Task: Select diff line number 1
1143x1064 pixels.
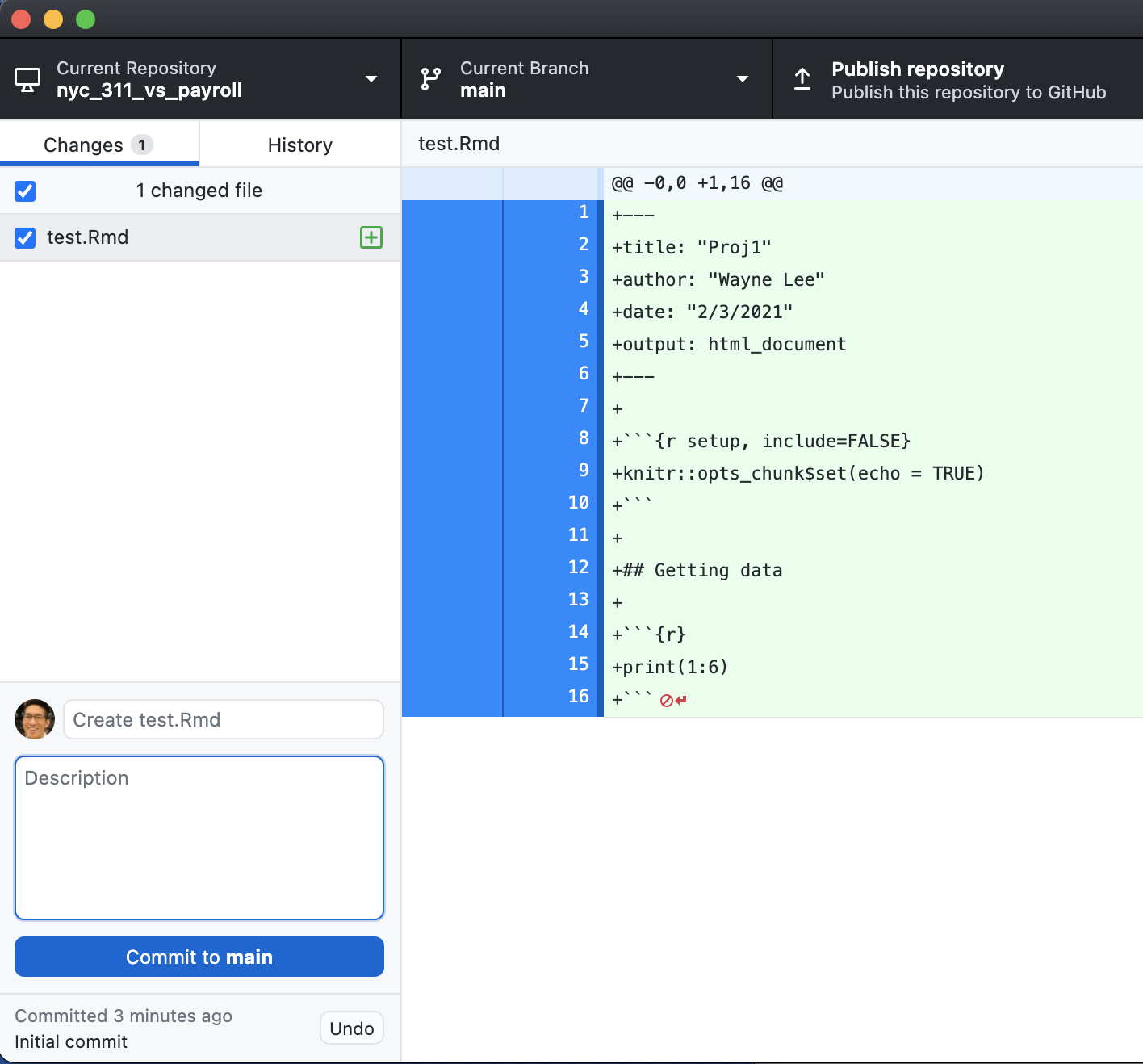Action: [584, 212]
